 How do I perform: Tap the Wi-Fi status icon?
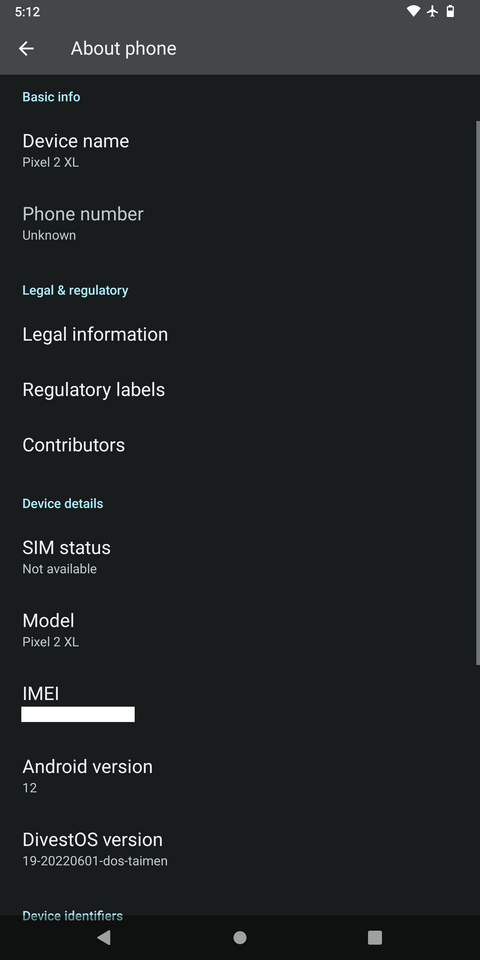coord(413,12)
